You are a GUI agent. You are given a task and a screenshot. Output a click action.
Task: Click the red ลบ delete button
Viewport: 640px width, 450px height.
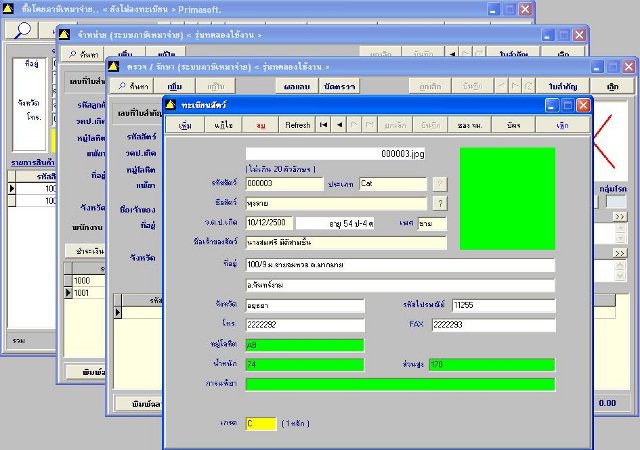coord(260,127)
